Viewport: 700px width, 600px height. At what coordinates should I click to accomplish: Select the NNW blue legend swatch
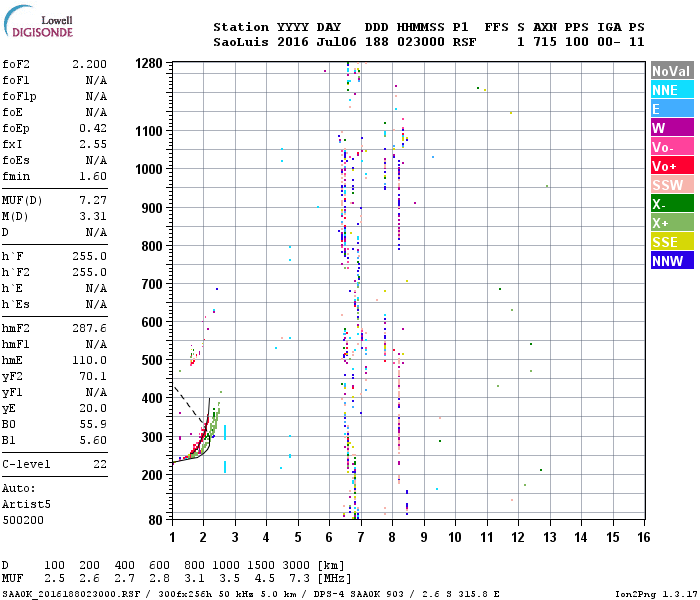[x=672, y=261]
